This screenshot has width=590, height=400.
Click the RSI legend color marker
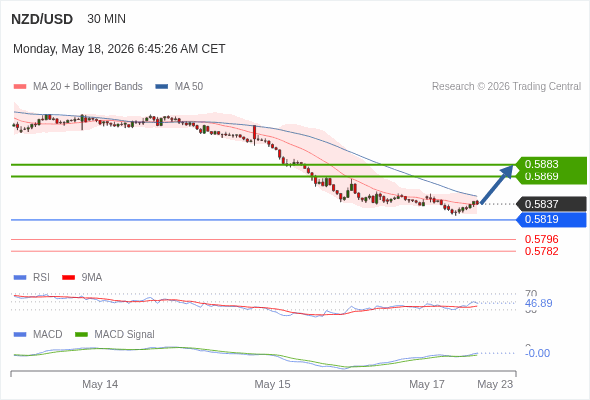20,278
